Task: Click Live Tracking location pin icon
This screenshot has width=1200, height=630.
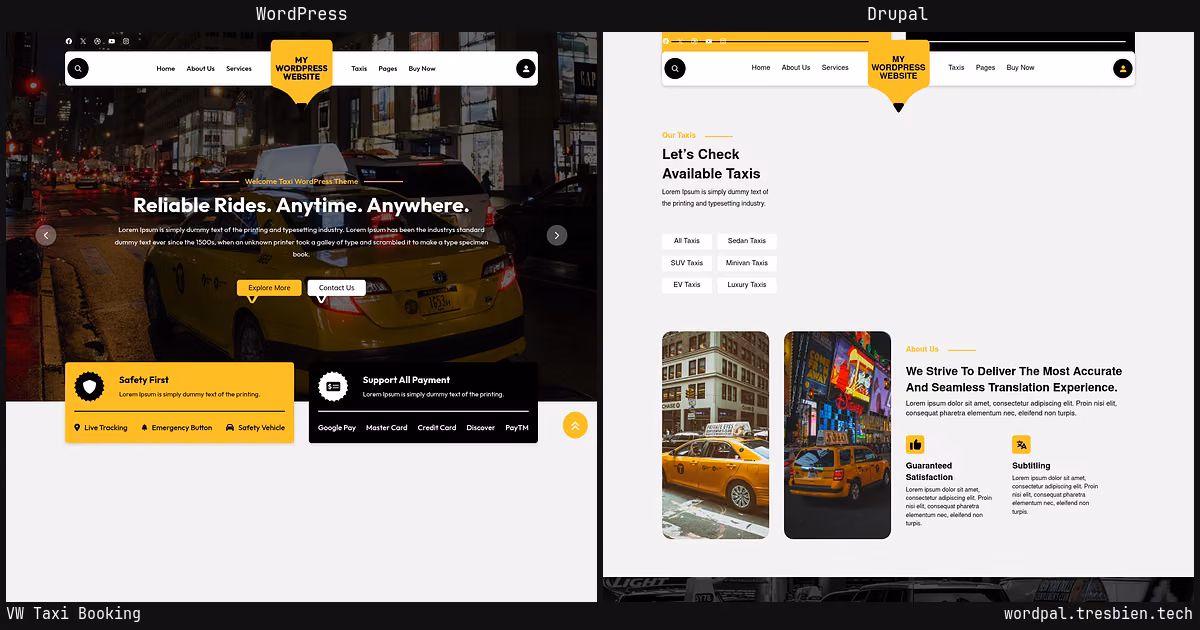Action: (x=77, y=428)
